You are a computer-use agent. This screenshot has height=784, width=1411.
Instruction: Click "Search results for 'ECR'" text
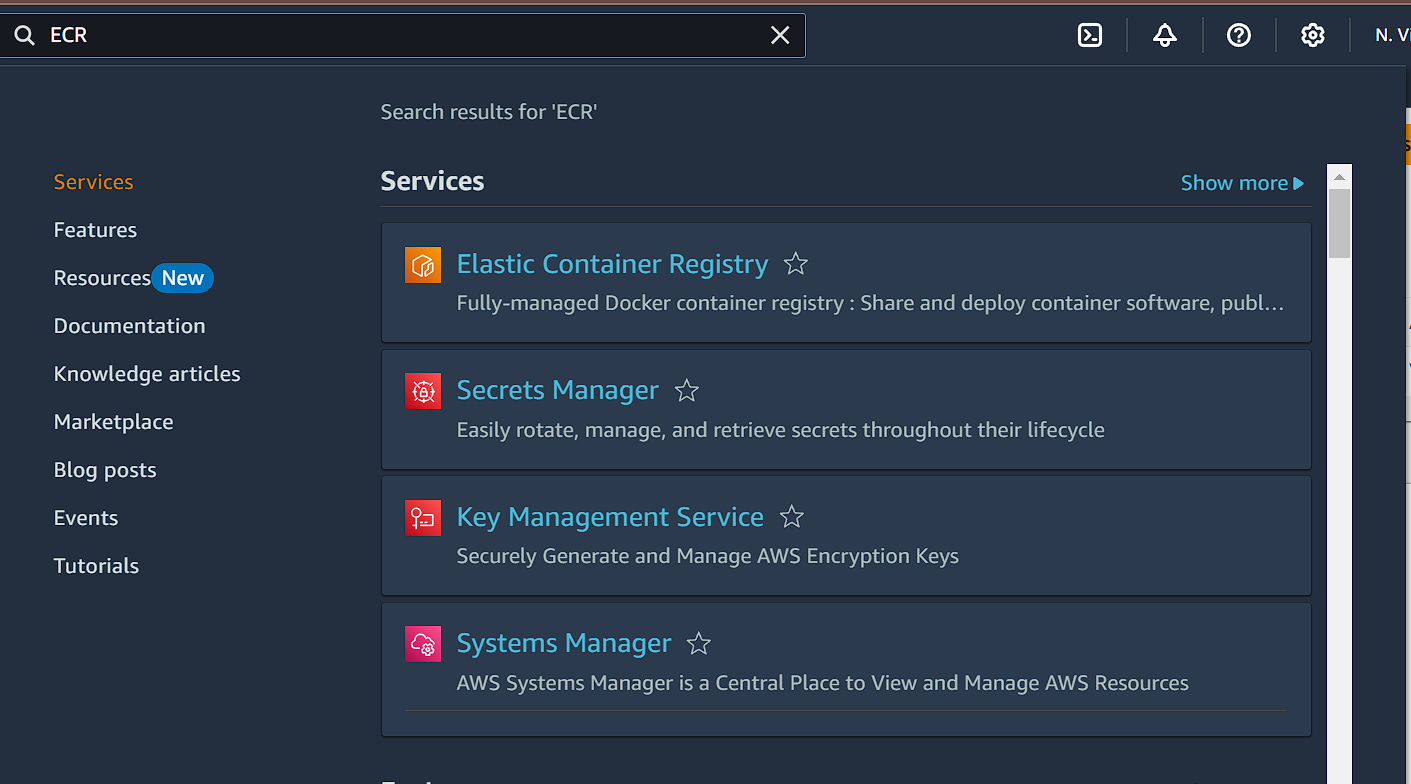489,112
